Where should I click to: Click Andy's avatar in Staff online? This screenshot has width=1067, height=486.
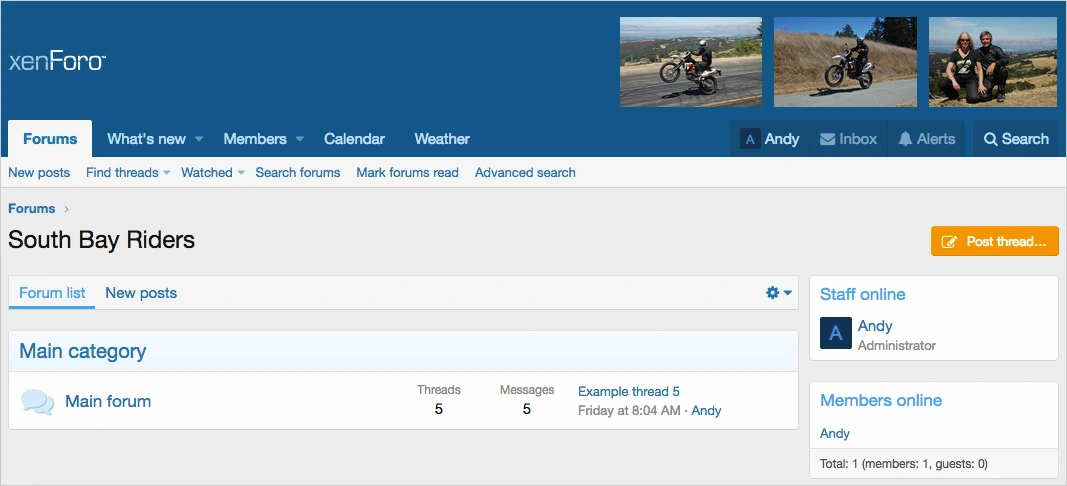(835, 334)
